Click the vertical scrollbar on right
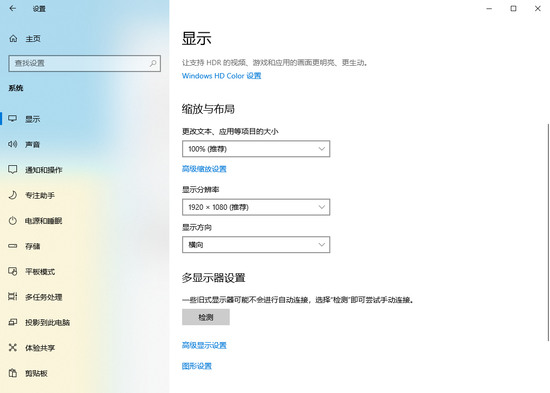Image resolution: width=550 pixels, height=393 pixels. click(548, 232)
